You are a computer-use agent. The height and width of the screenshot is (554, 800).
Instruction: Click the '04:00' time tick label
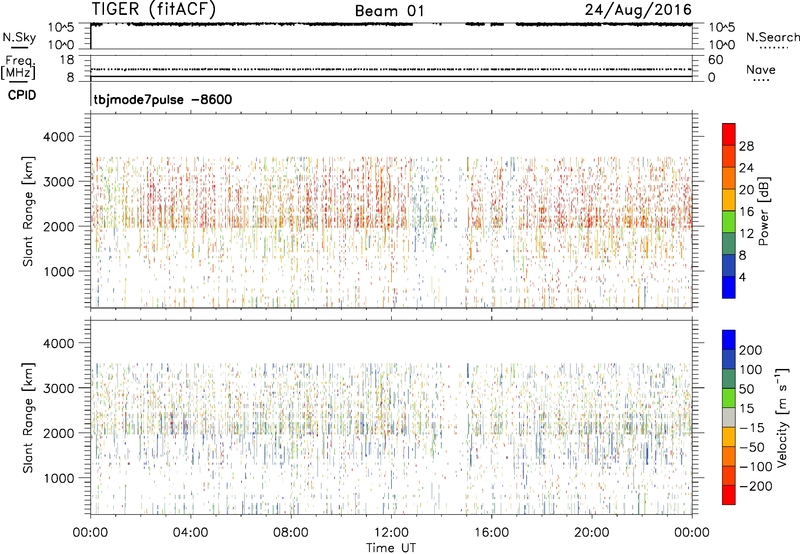click(x=190, y=533)
